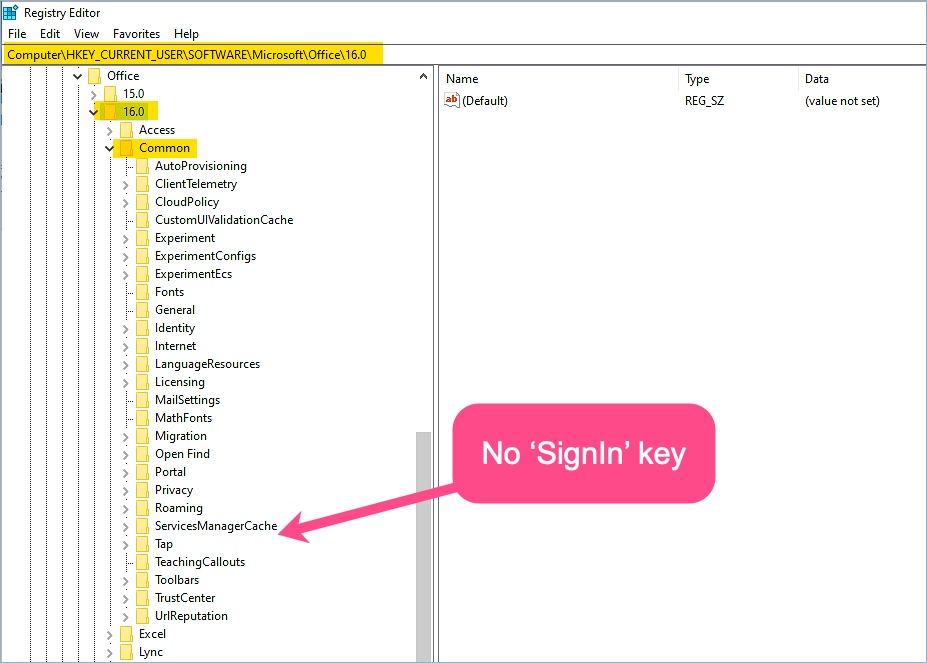Expand the Identity key

click(125, 329)
